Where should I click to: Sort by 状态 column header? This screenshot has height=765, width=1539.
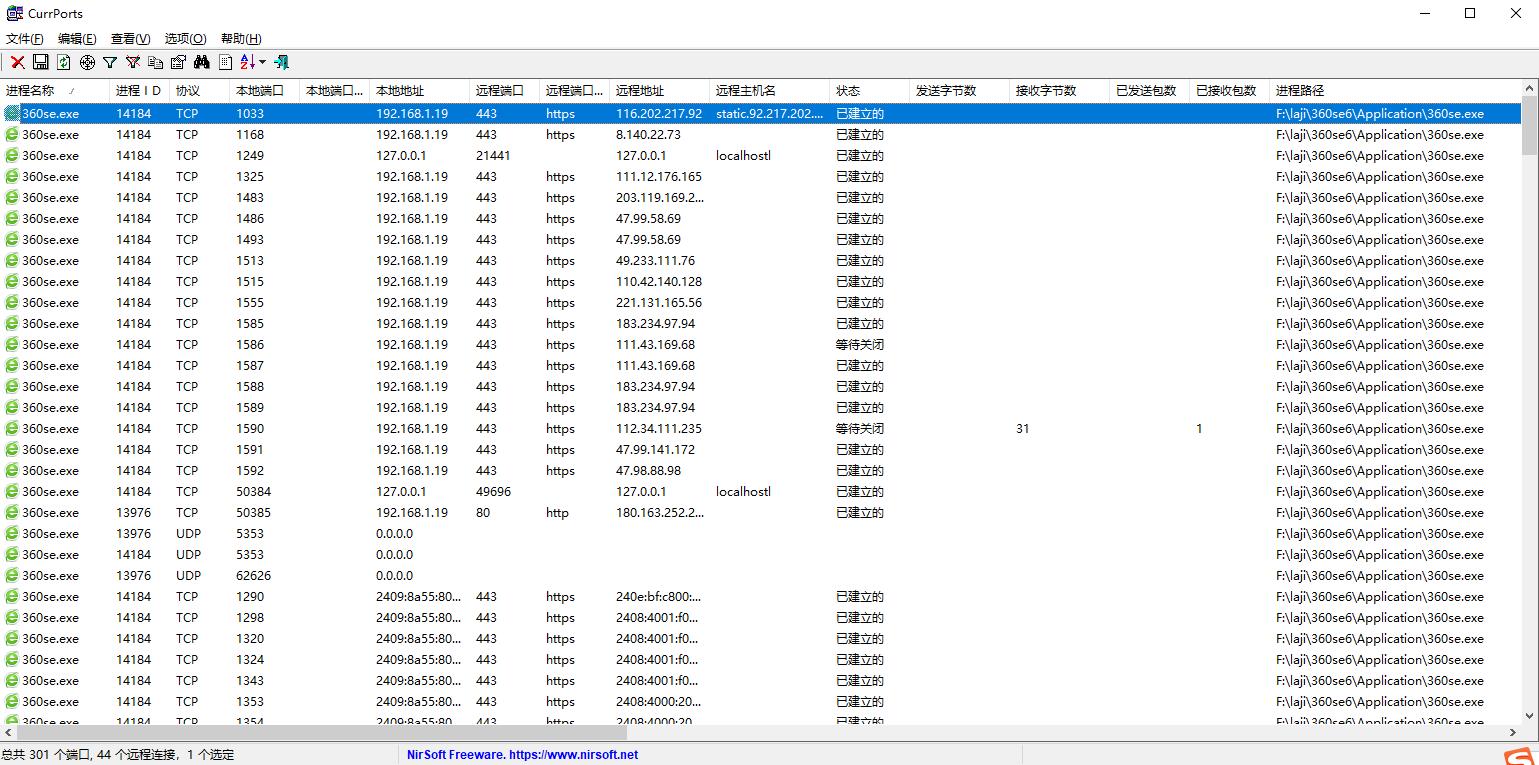[848, 90]
